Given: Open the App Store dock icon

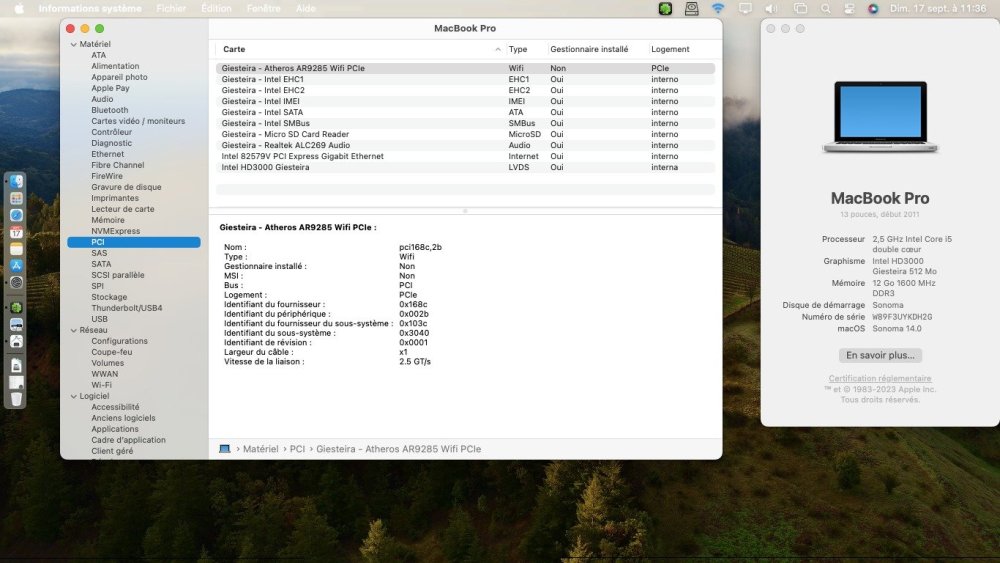Looking at the screenshot, I should tap(17, 265).
